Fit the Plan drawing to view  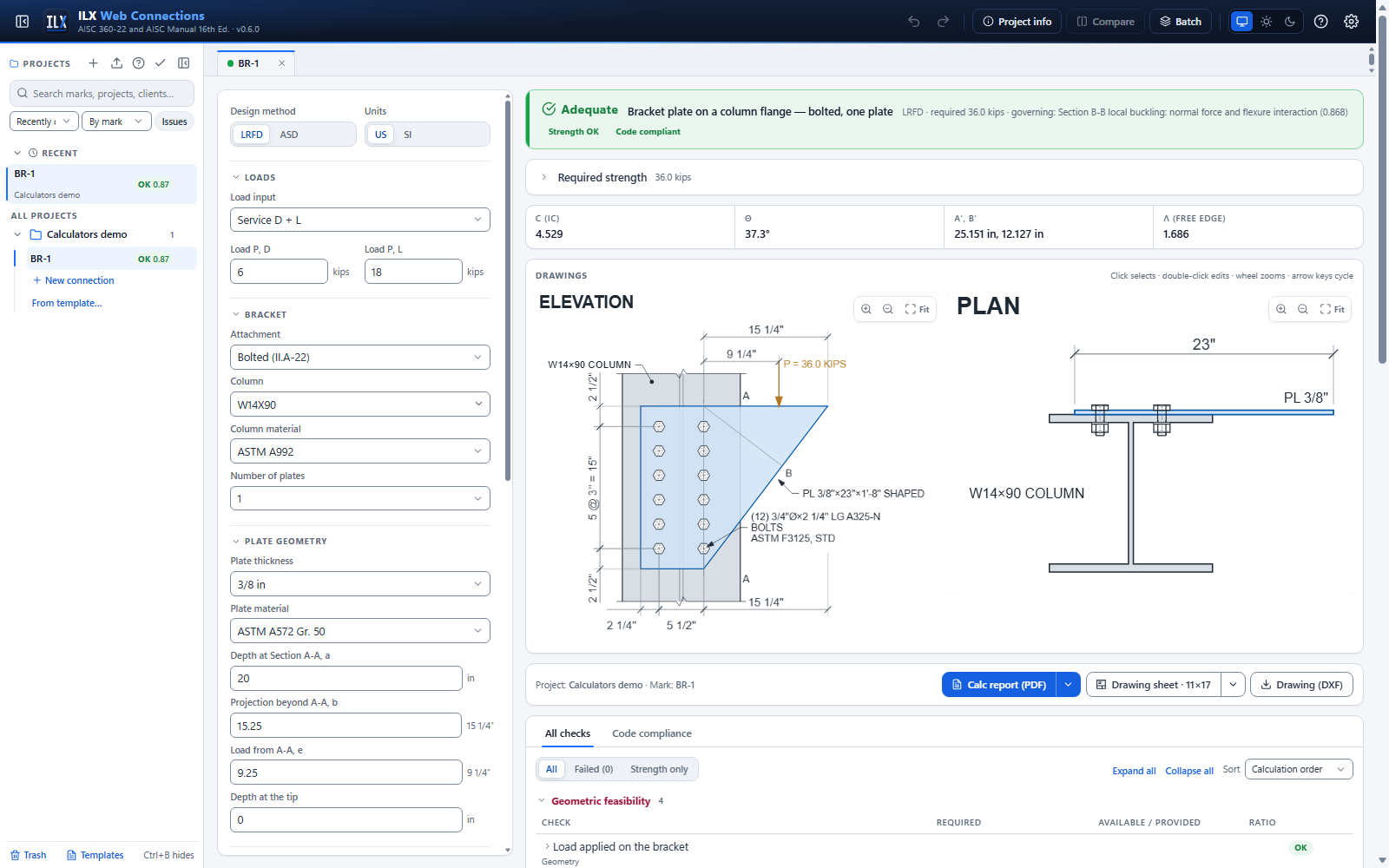(x=1333, y=309)
